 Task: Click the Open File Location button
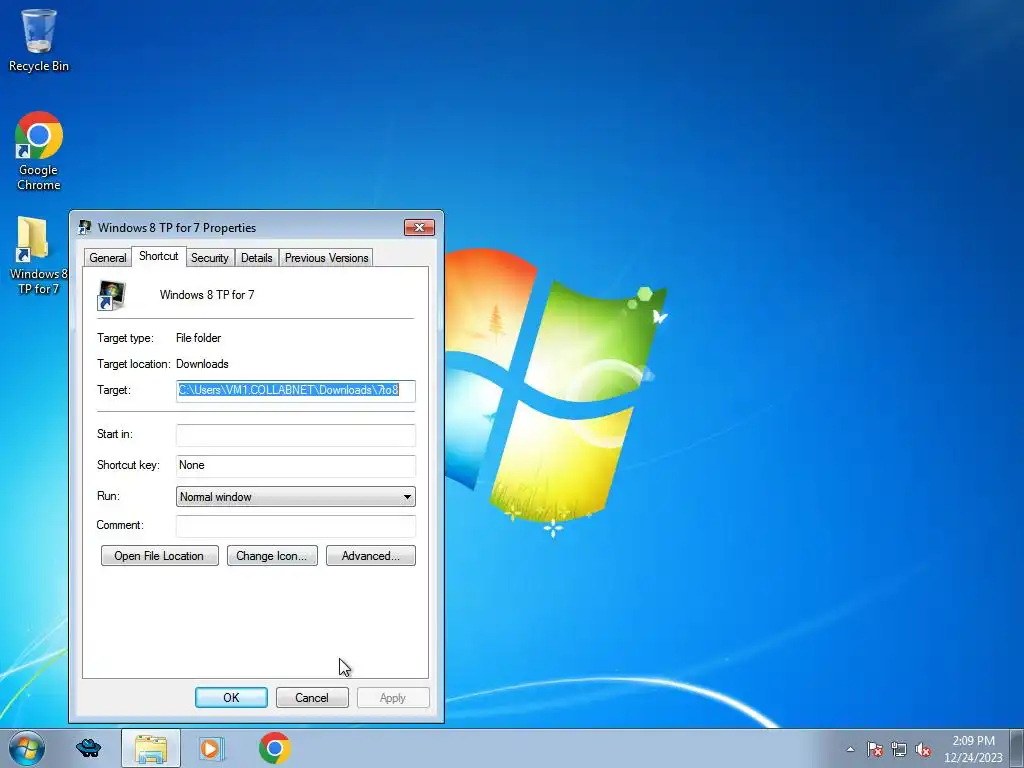(159, 556)
